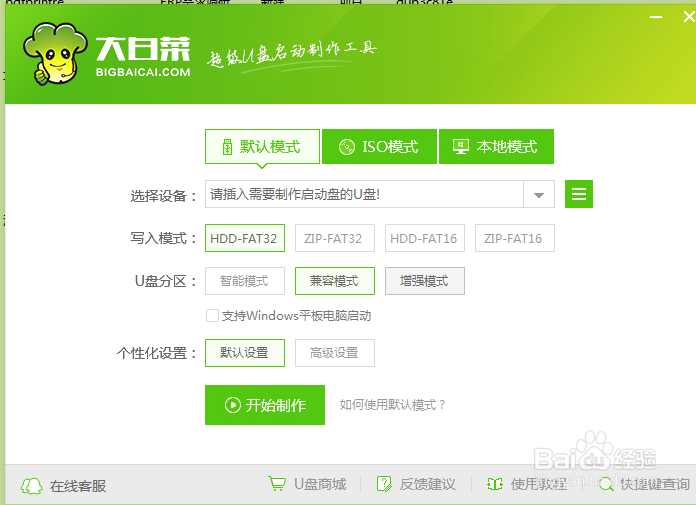Click the 请插入需要制作启动盘的U盘 device field

pyautogui.click(x=364, y=194)
